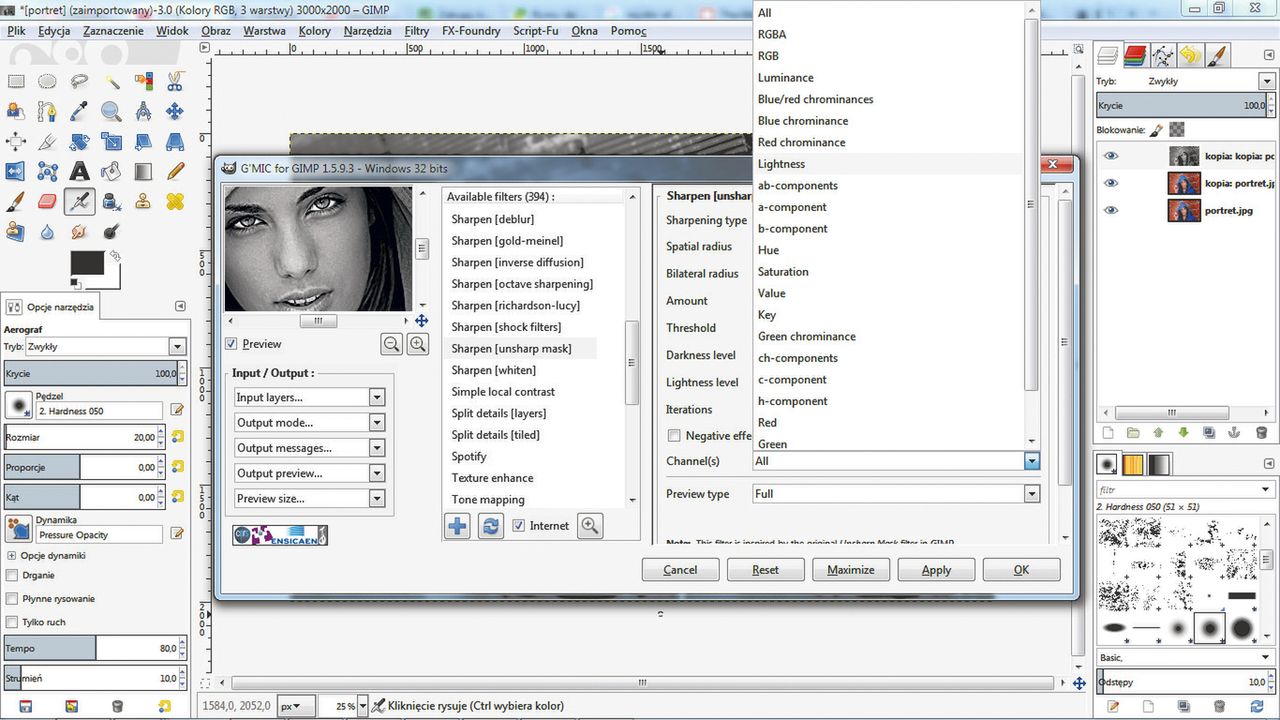Enable the Tylko ruch checkbox
Screen dimensions: 1280x720
12,622
